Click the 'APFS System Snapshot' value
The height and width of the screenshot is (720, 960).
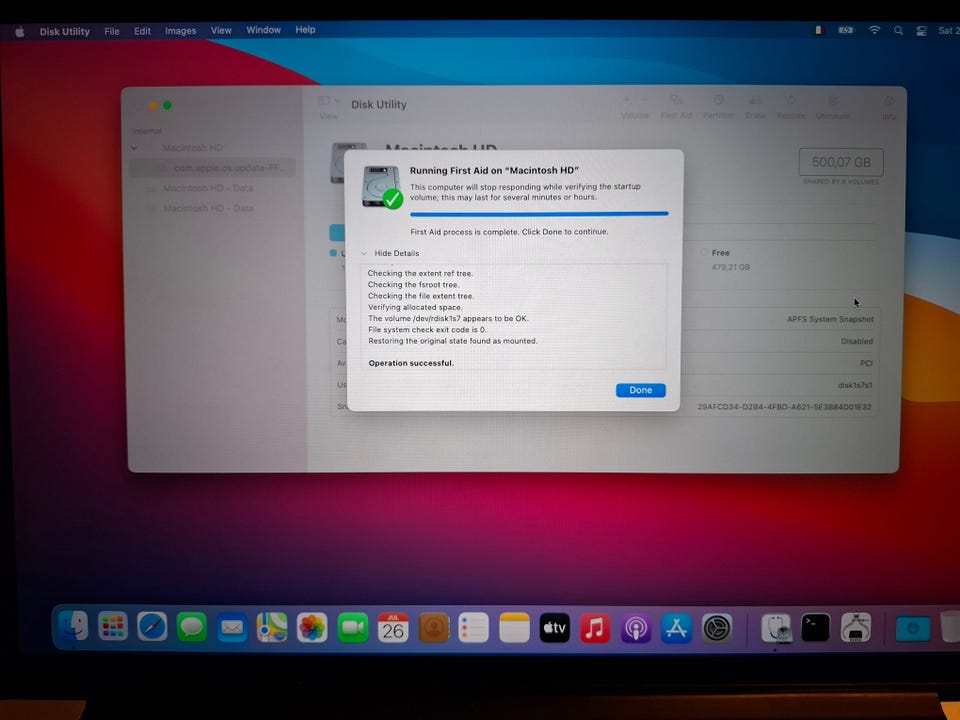[x=830, y=319]
